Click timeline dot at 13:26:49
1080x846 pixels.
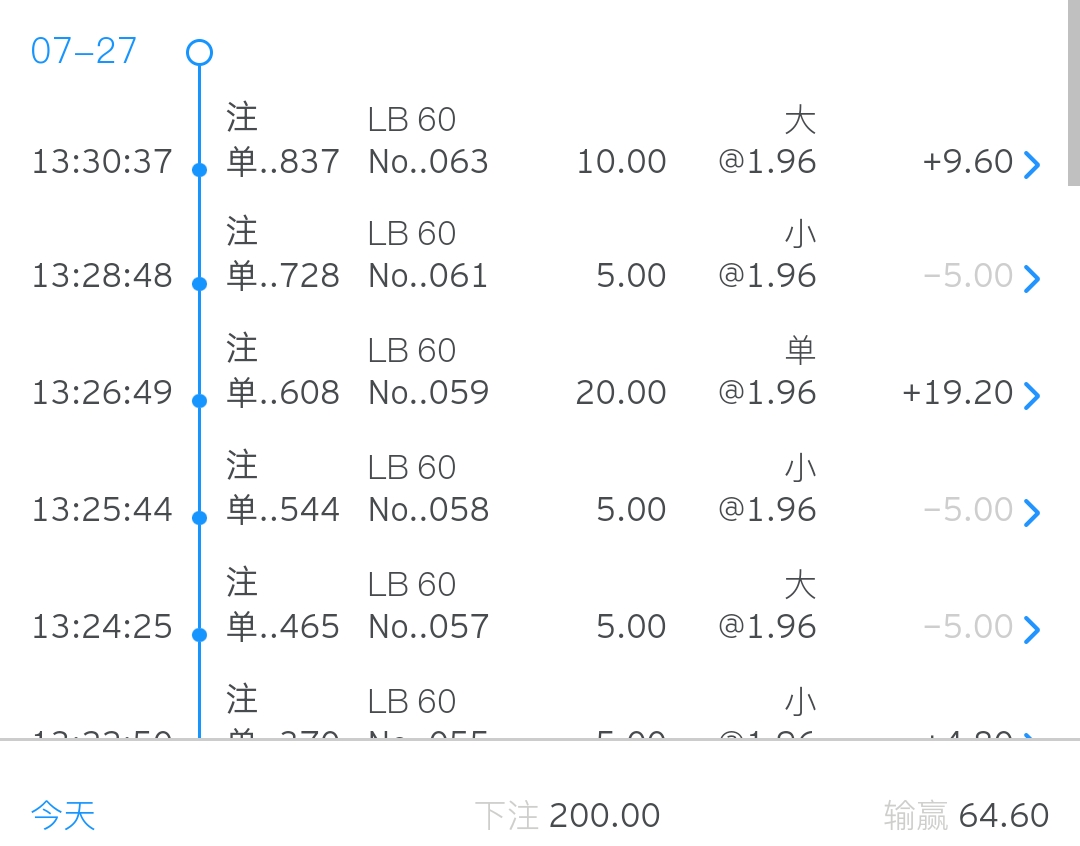pos(199,400)
